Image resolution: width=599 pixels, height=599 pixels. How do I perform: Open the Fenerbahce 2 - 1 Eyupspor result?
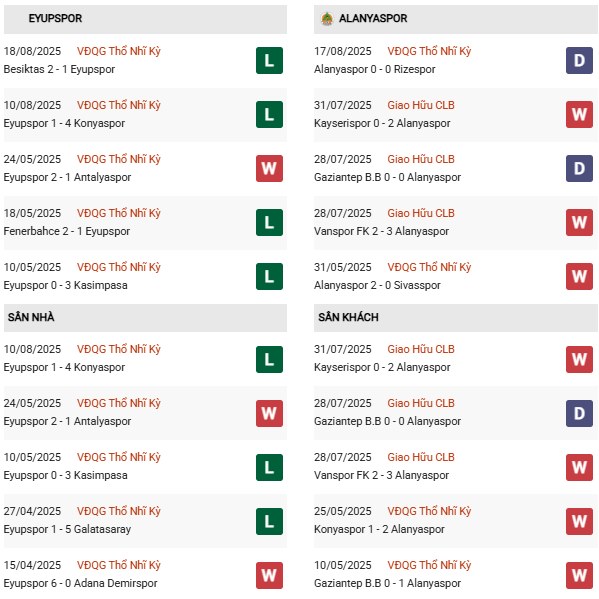[x=66, y=231]
